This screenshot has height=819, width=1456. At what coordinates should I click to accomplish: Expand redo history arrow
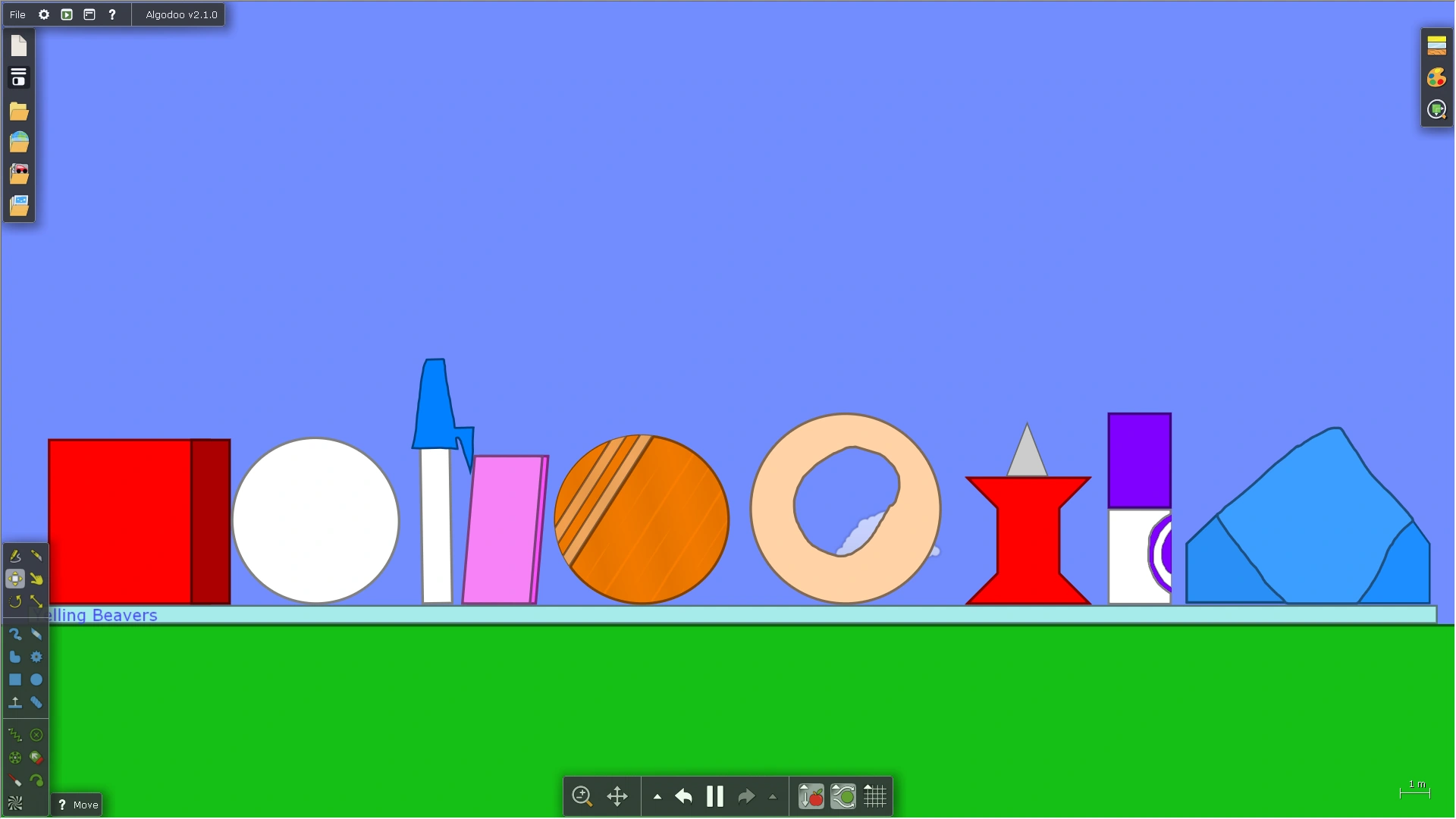[x=773, y=797]
